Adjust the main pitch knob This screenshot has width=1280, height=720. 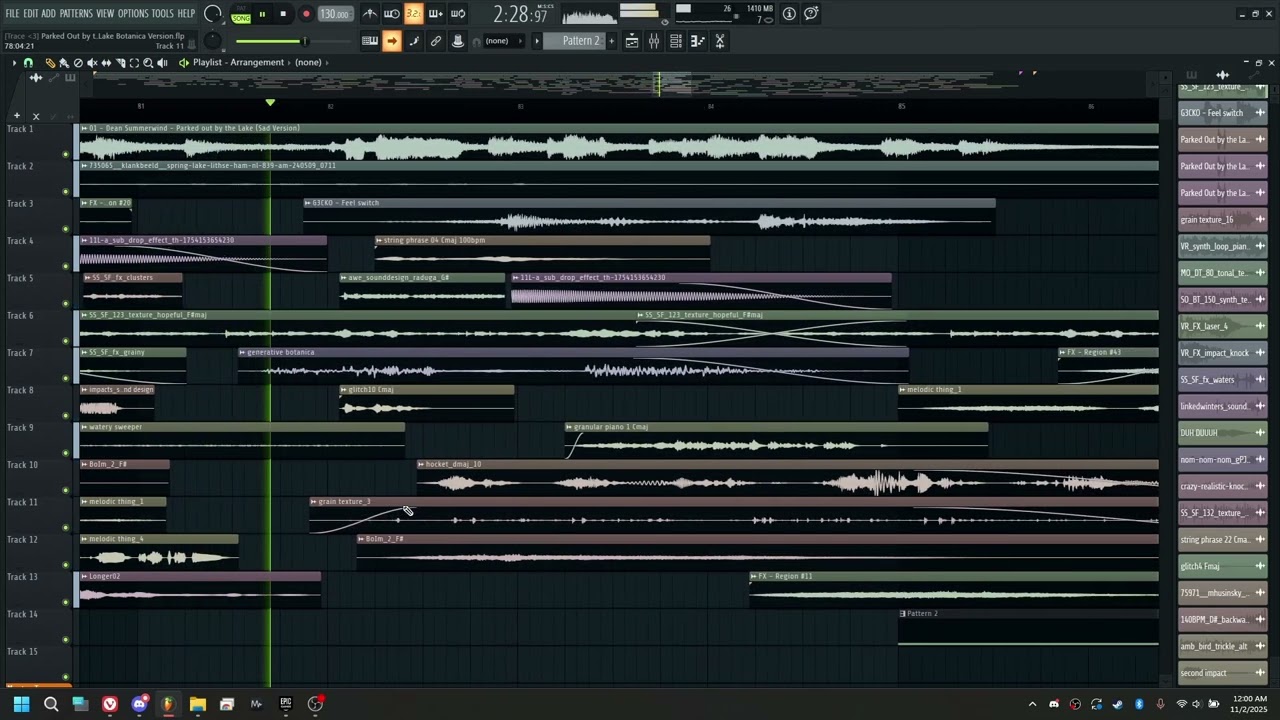click(x=212, y=41)
